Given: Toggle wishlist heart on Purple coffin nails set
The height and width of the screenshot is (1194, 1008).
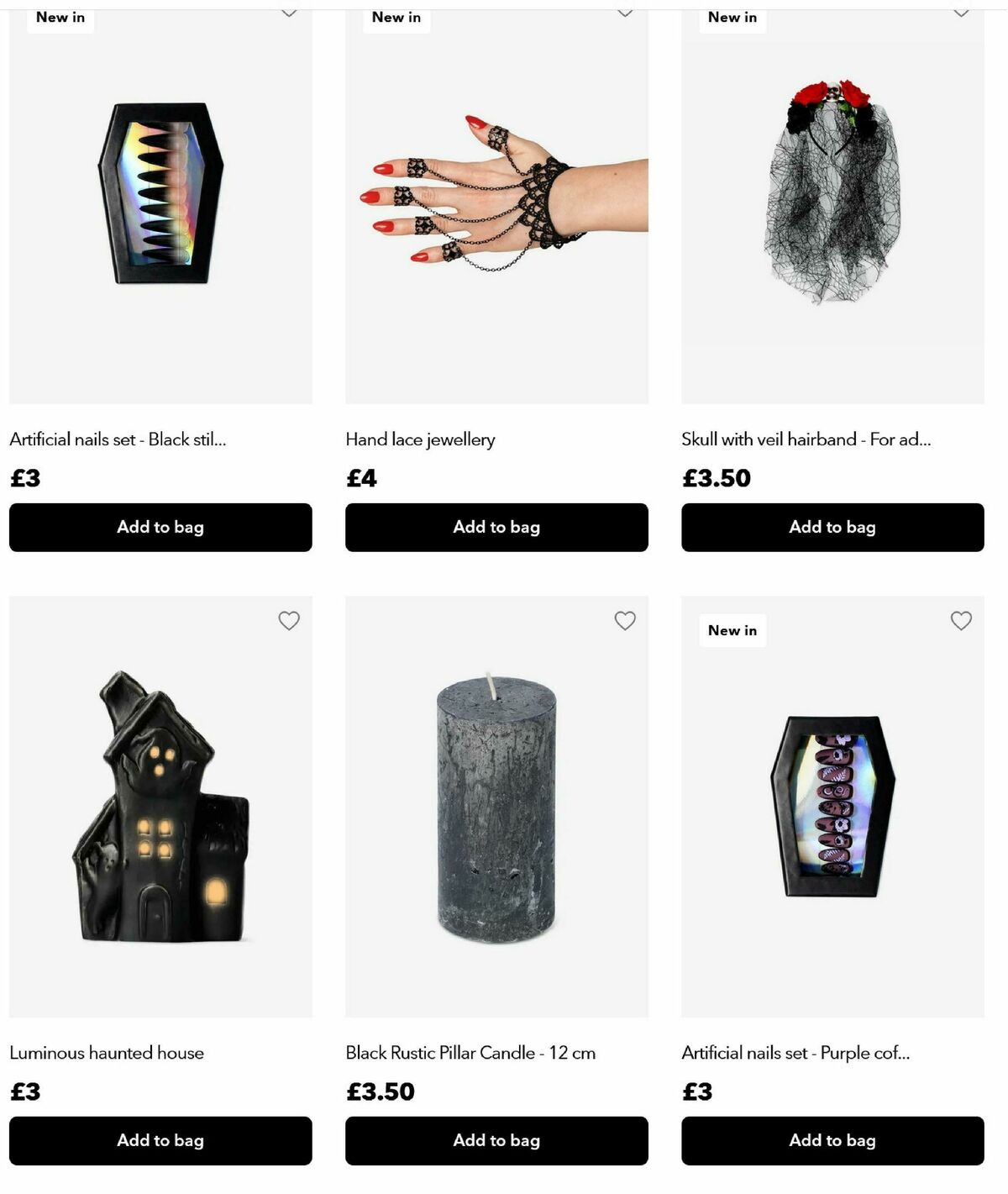Looking at the screenshot, I should coord(961,620).
